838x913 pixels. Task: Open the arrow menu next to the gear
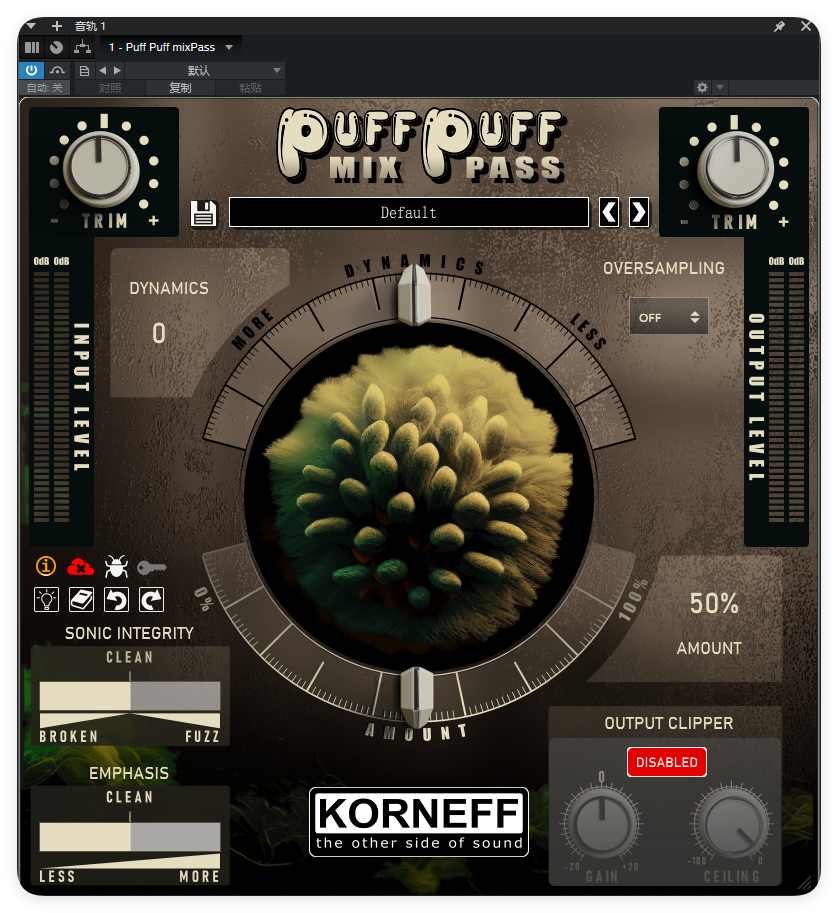click(720, 87)
